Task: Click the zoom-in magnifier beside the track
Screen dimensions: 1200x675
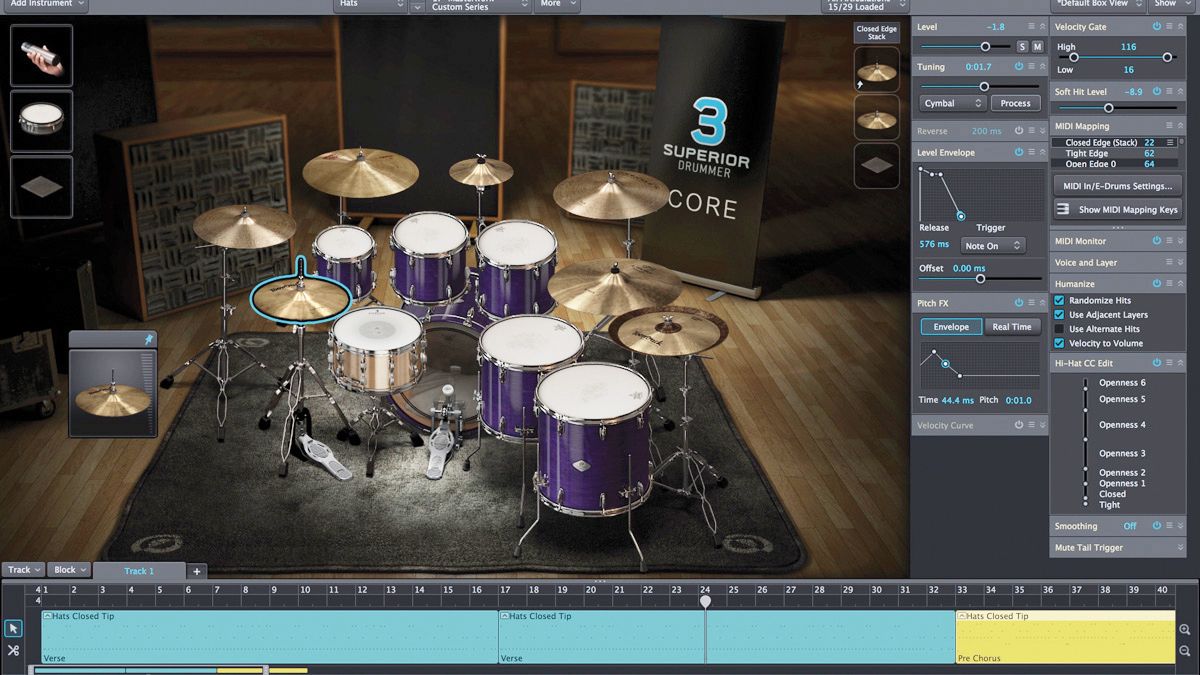Action: coord(1185,630)
